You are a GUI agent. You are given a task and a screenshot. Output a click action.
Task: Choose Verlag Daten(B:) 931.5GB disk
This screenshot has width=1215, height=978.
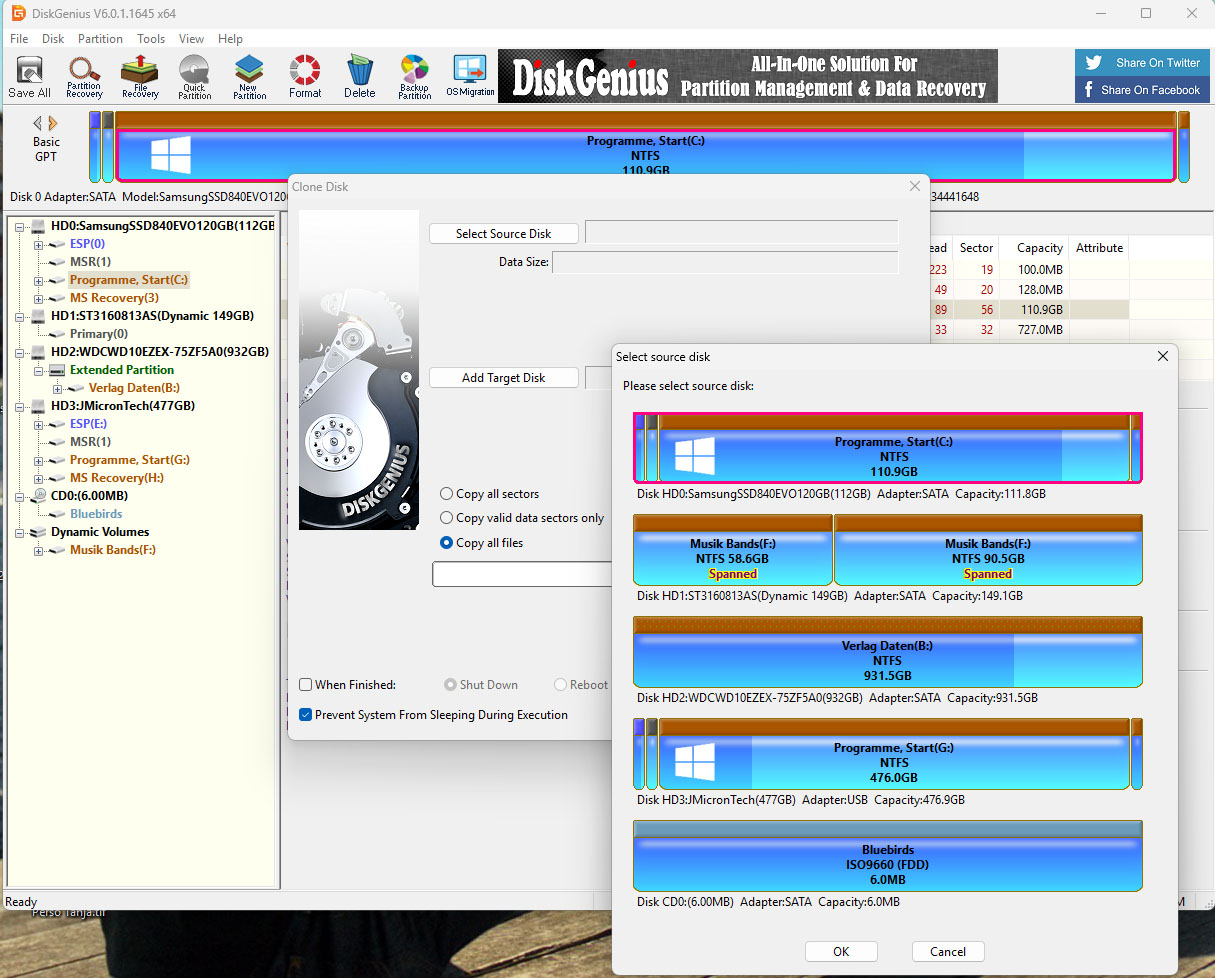(x=888, y=652)
